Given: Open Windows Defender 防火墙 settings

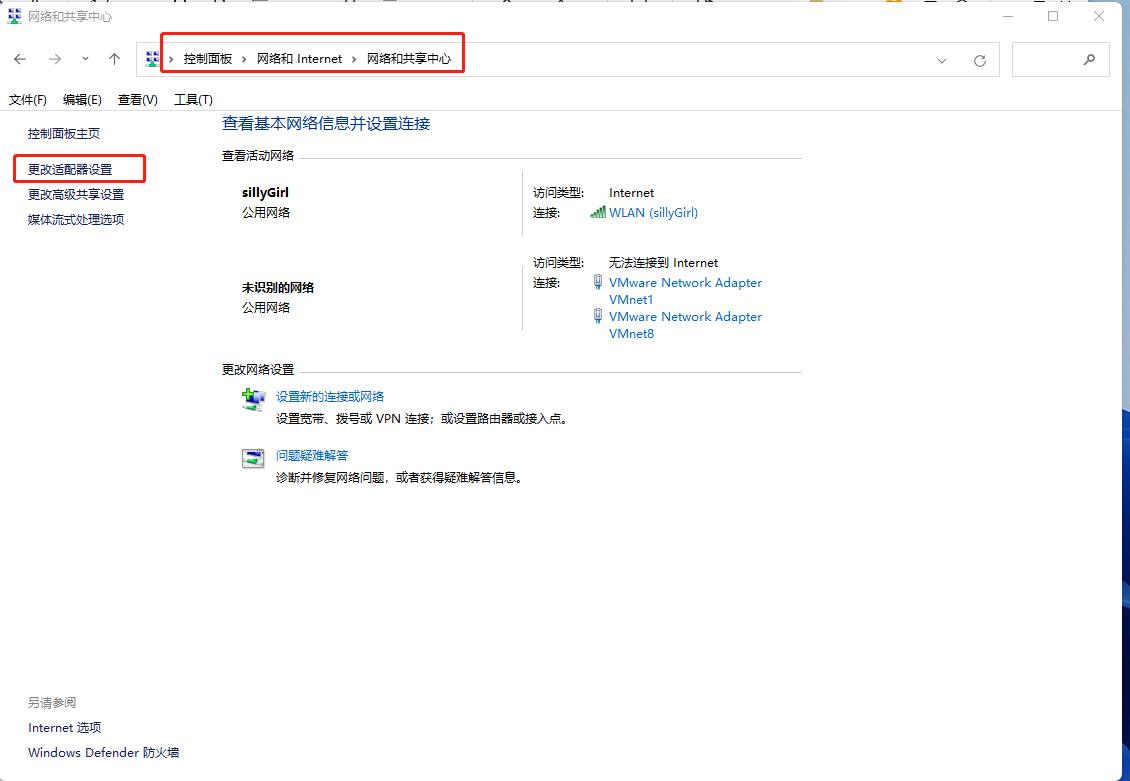Looking at the screenshot, I should (102, 752).
